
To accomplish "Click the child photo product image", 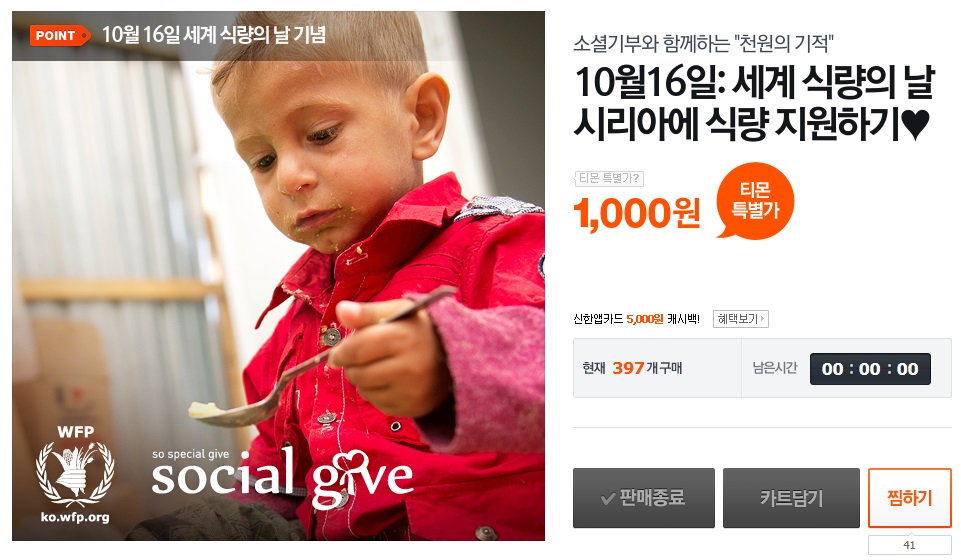I will pos(278,276).
